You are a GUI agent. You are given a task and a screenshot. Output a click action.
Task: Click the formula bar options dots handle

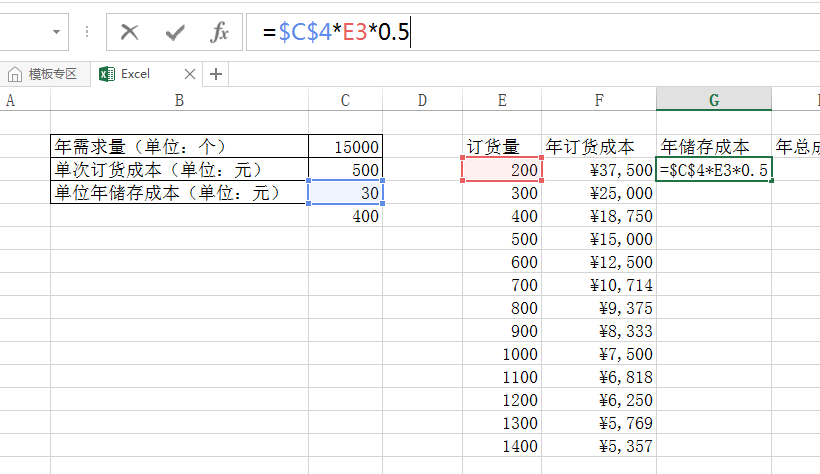pyautogui.click(x=87, y=32)
